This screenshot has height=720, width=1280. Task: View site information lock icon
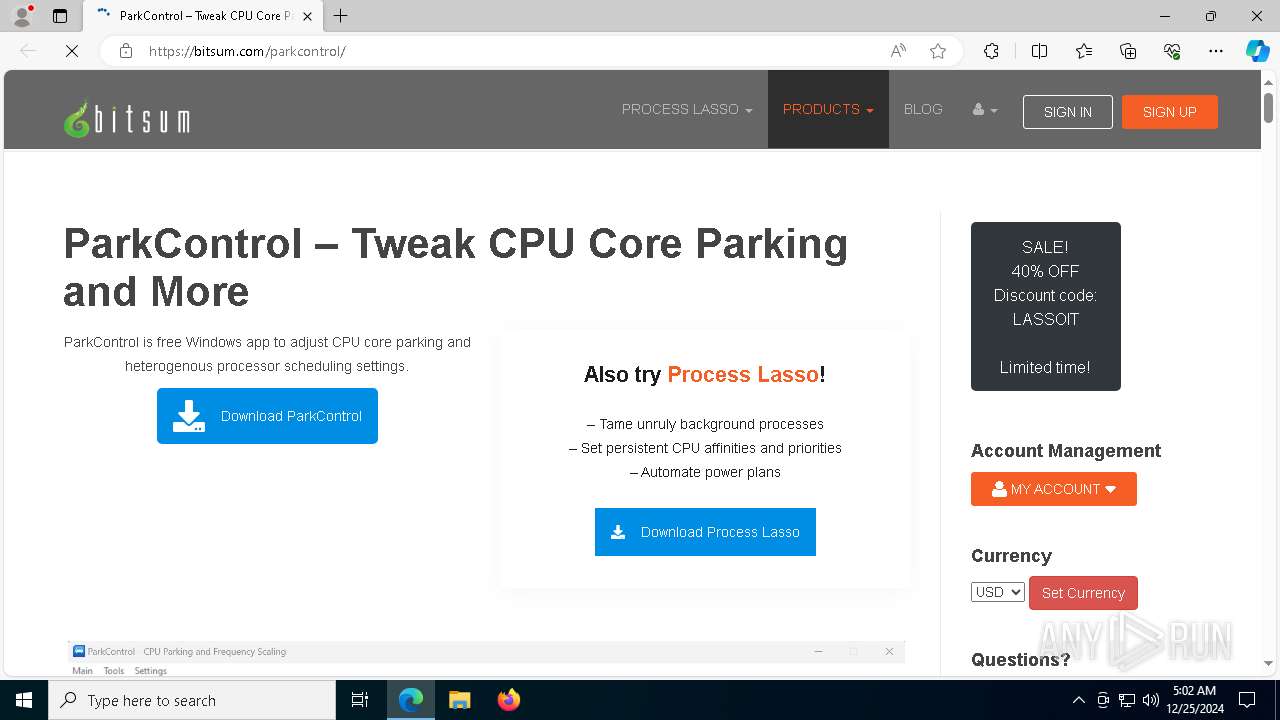tap(126, 51)
